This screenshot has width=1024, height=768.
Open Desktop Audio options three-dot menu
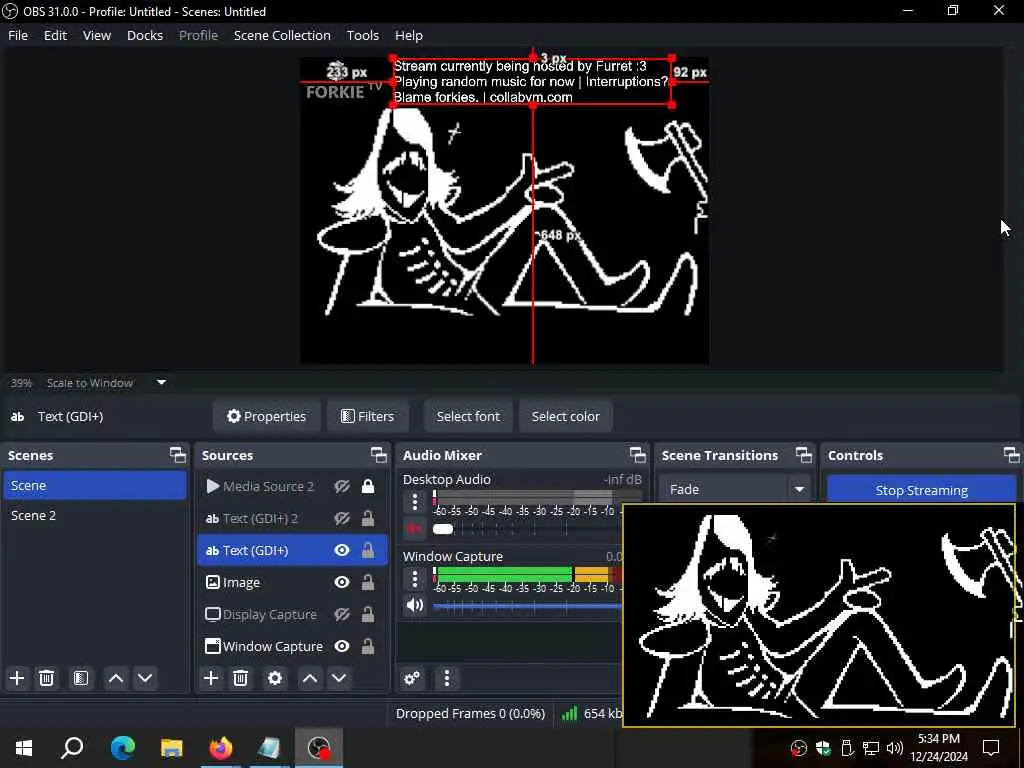tap(415, 502)
